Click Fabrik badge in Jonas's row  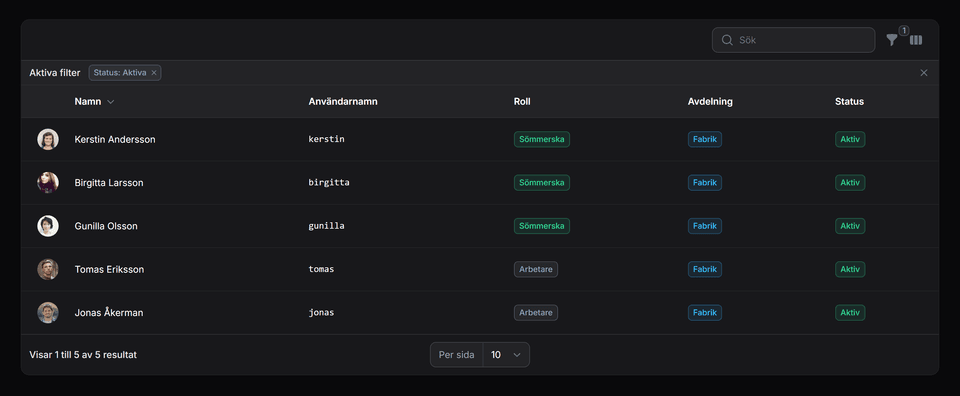point(705,313)
